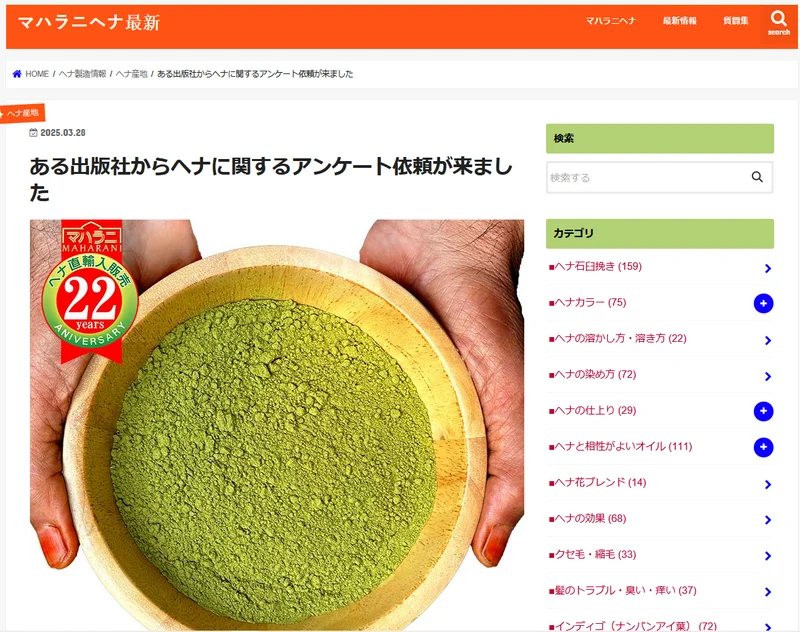Expand the ヘナカラー category plus button
This screenshot has width=800, height=632.
(x=763, y=304)
